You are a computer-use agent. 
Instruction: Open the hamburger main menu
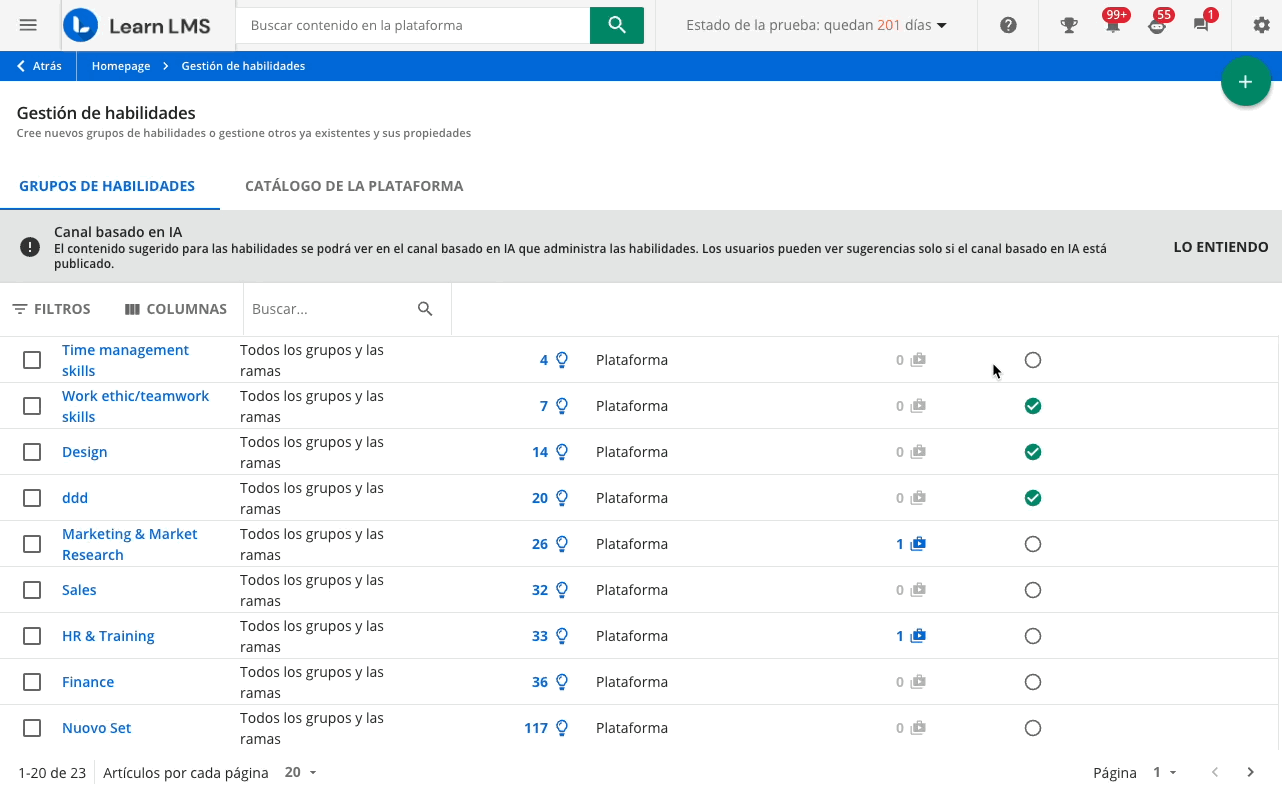click(28, 25)
